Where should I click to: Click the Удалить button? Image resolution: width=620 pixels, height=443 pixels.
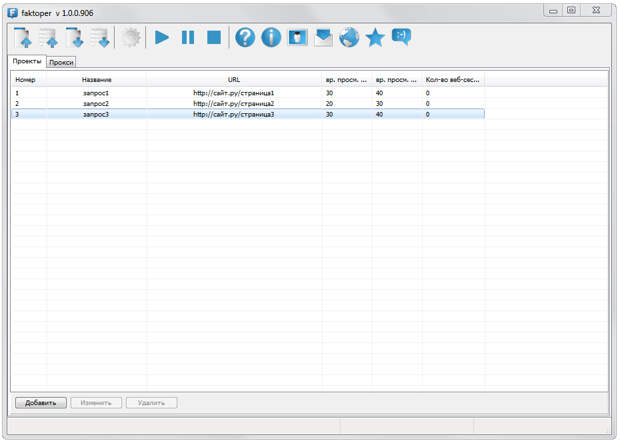(x=151, y=403)
